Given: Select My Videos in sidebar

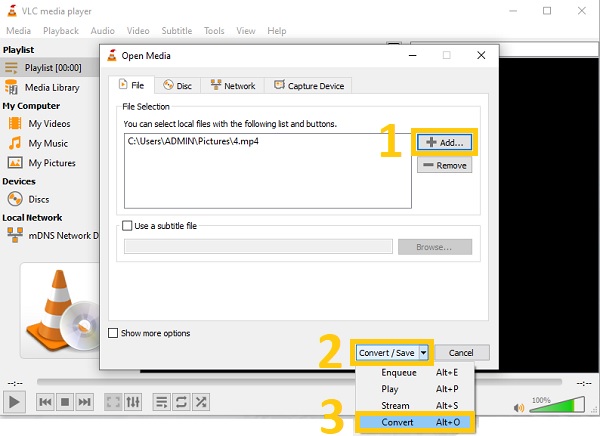Looking at the screenshot, I should pyautogui.click(x=50, y=124).
